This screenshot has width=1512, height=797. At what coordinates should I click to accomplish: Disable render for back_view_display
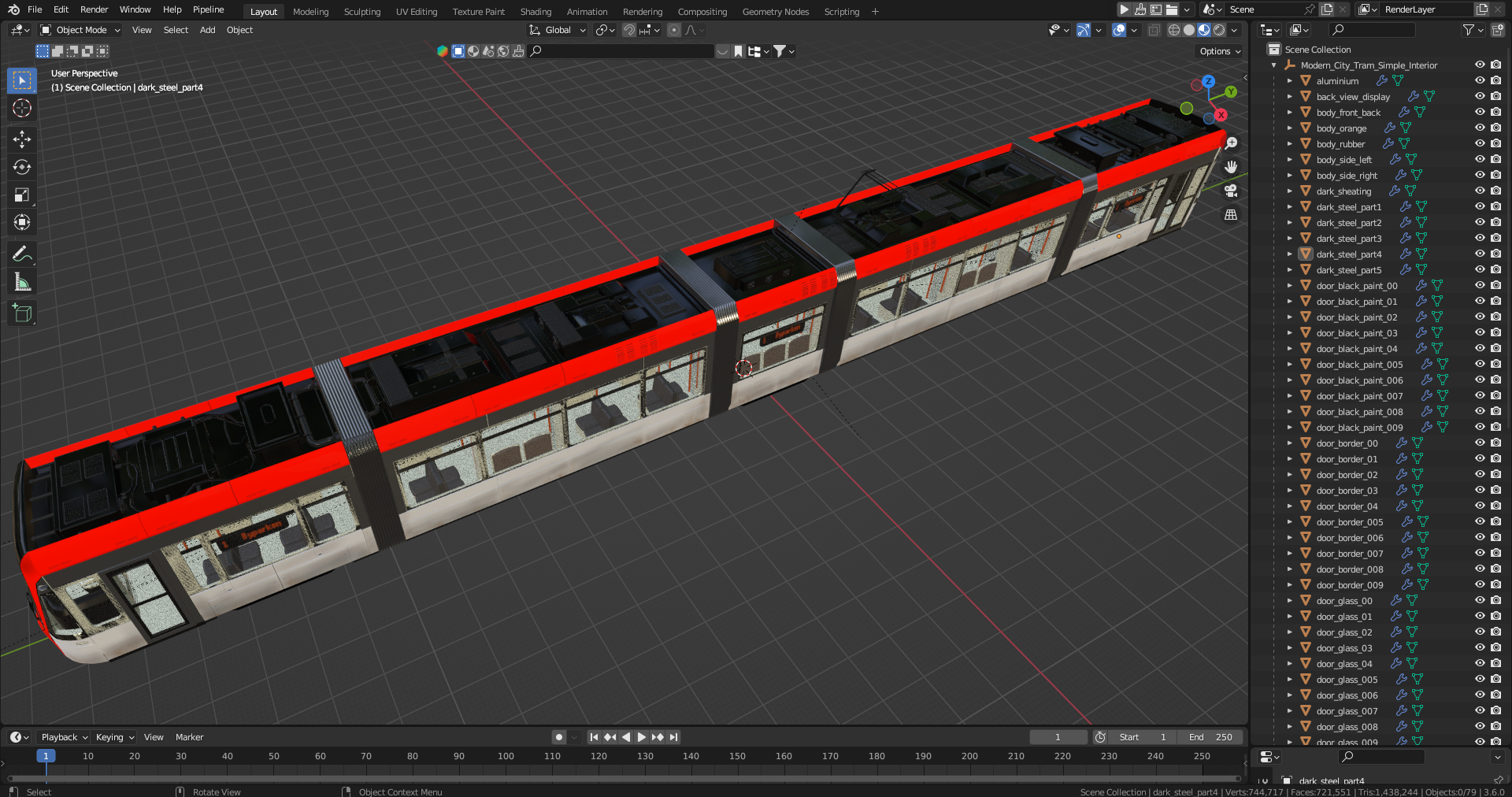(x=1495, y=96)
